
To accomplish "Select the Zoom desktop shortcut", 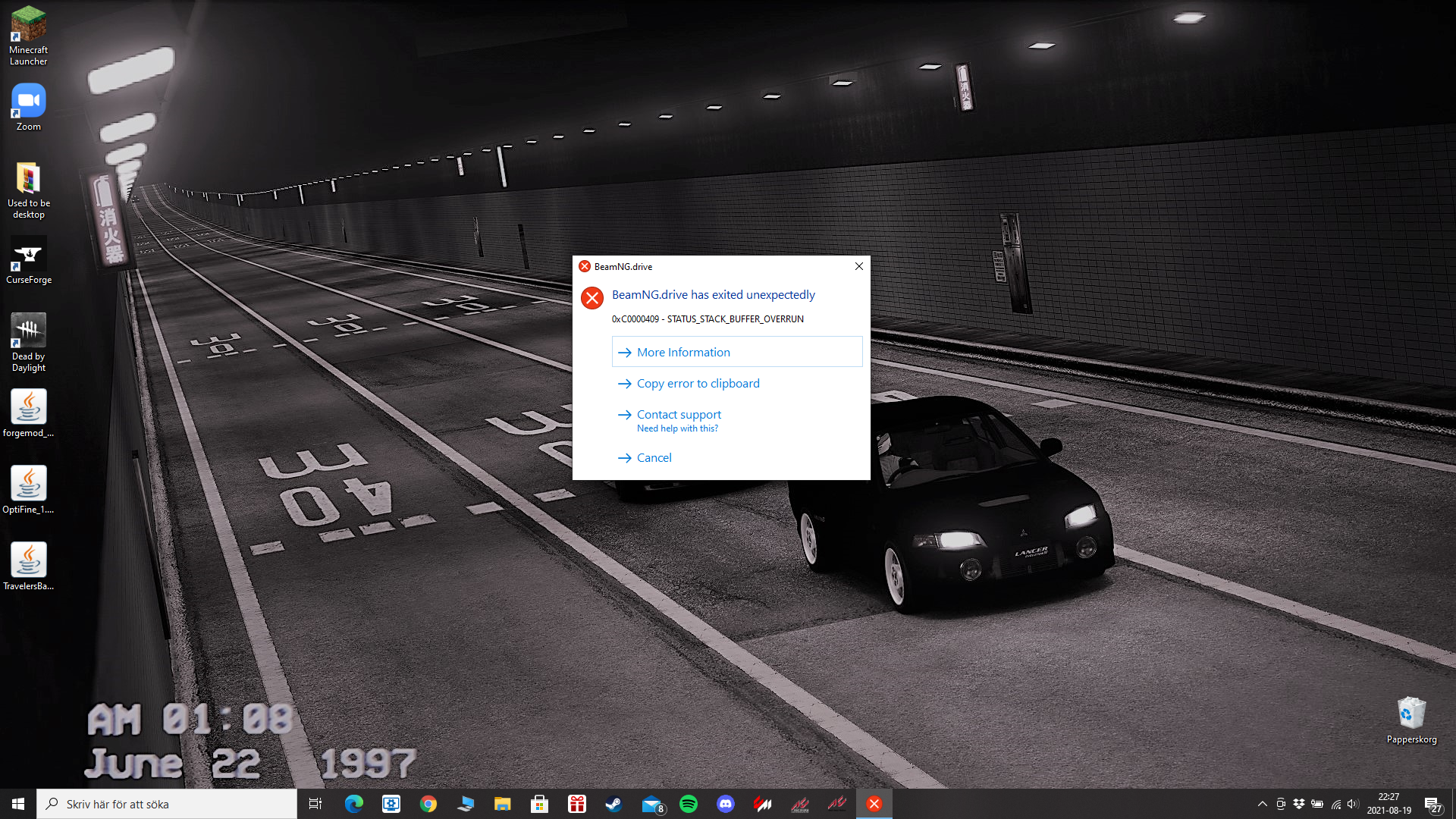I will click(x=28, y=107).
